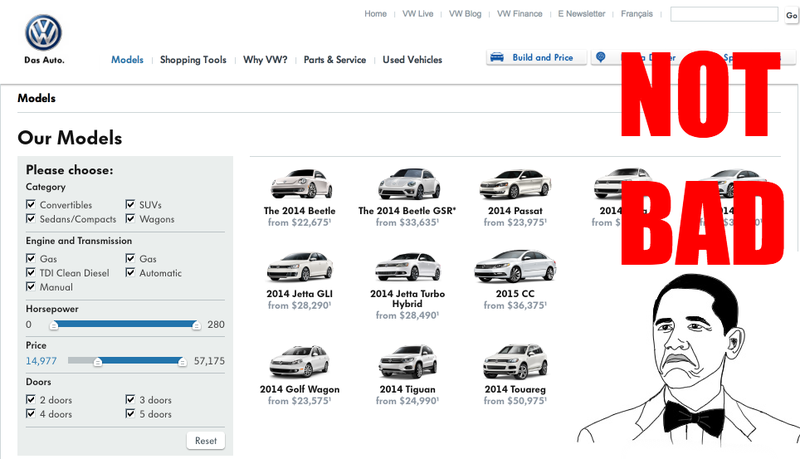Click the Build and Price button

[x=536, y=58]
